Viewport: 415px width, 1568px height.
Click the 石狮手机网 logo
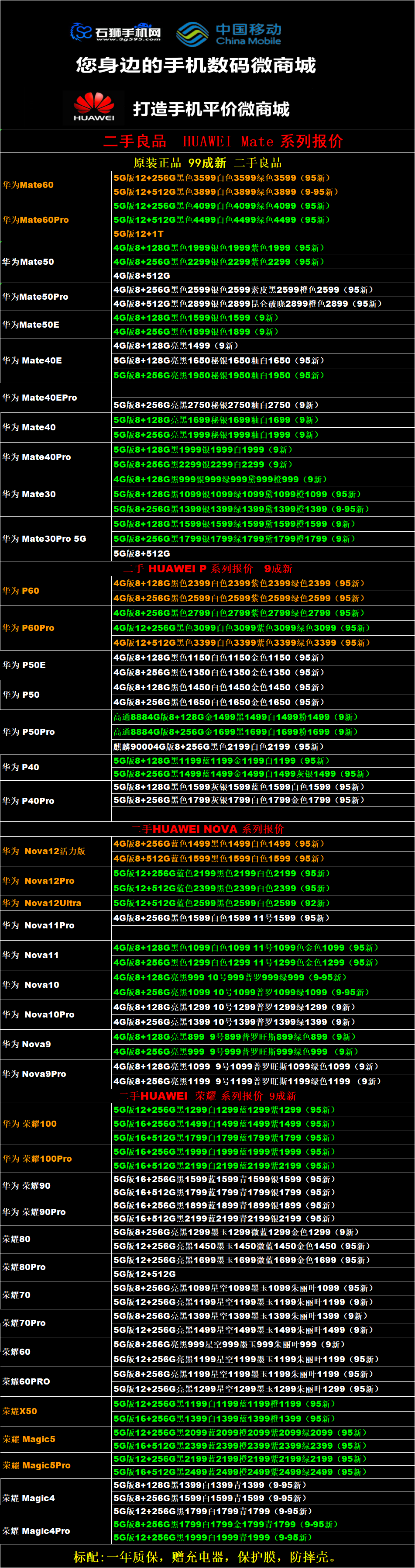click(x=116, y=32)
